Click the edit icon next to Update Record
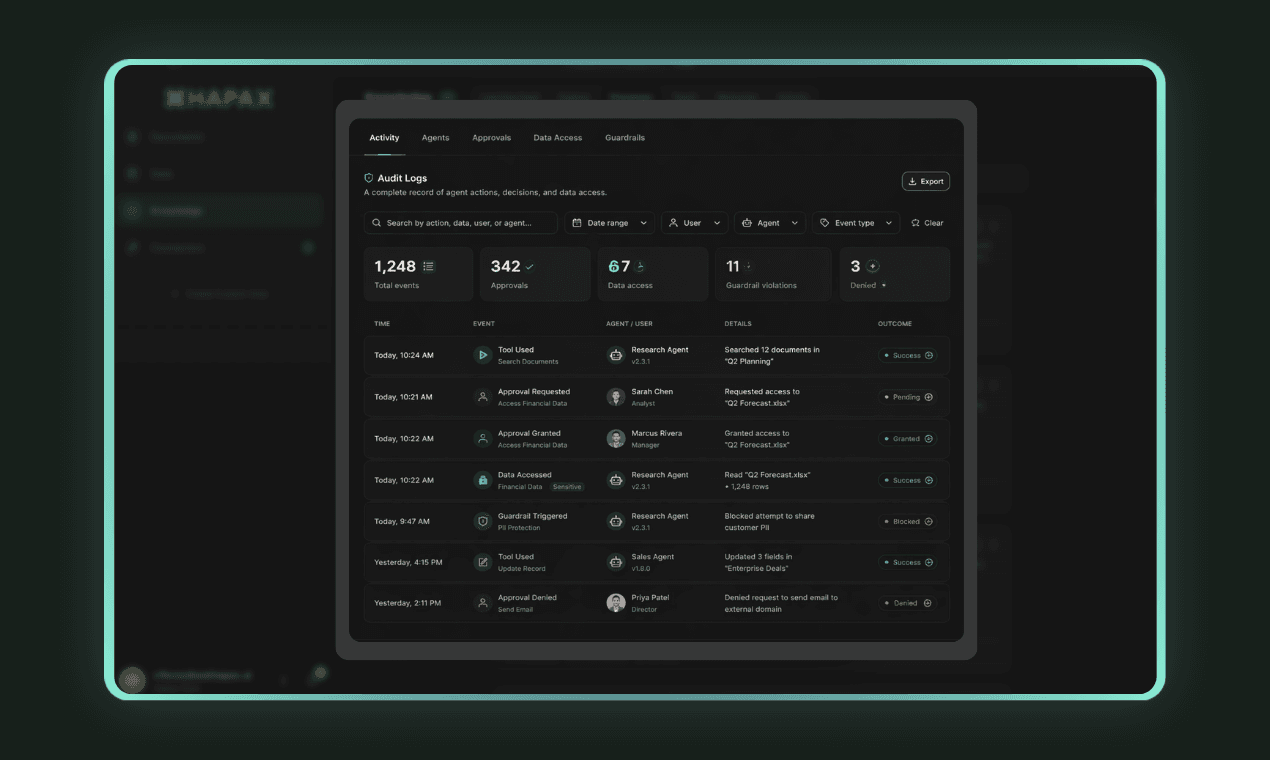 483,562
